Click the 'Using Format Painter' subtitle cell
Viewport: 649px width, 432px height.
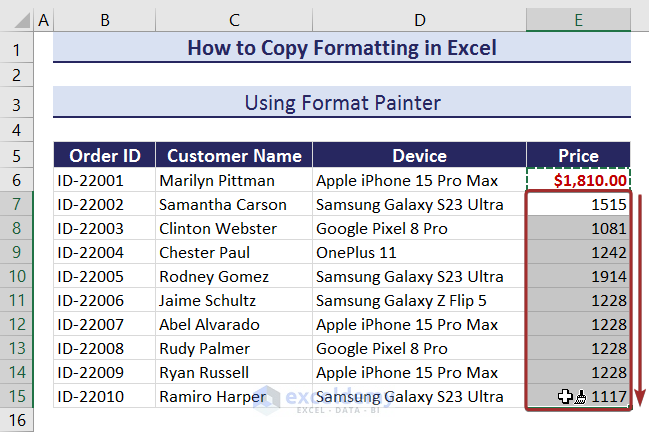point(341,102)
